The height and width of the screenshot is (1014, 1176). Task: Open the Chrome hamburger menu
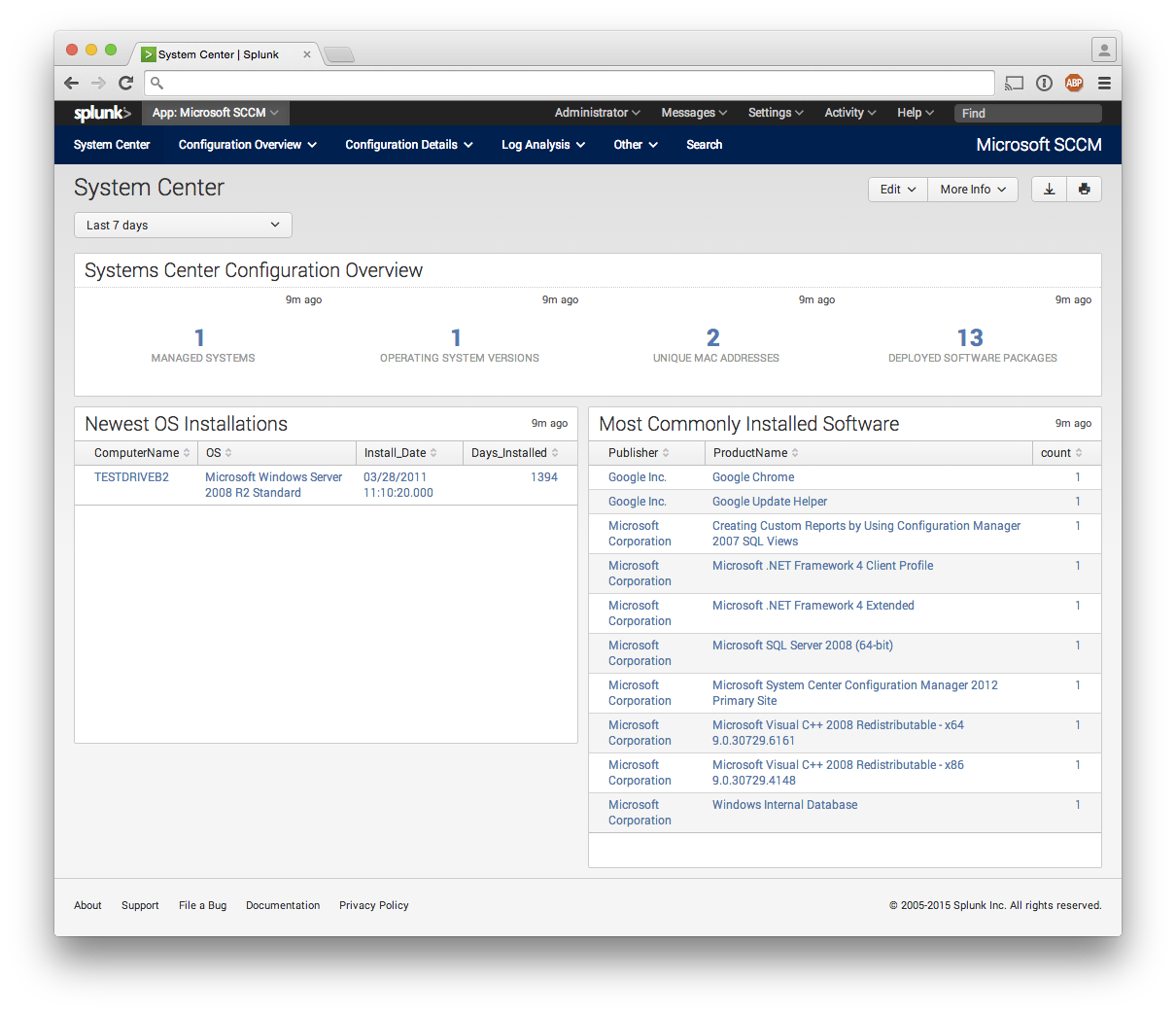[x=1104, y=83]
